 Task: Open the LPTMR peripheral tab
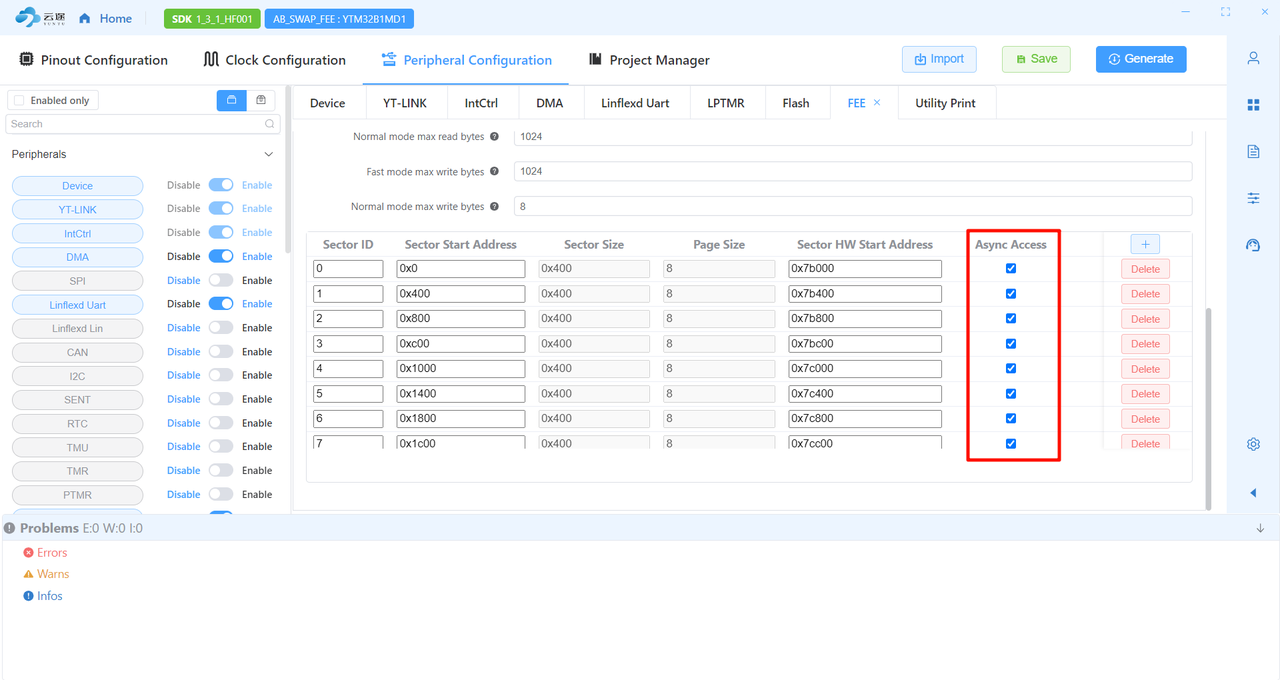(x=726, y=103)
